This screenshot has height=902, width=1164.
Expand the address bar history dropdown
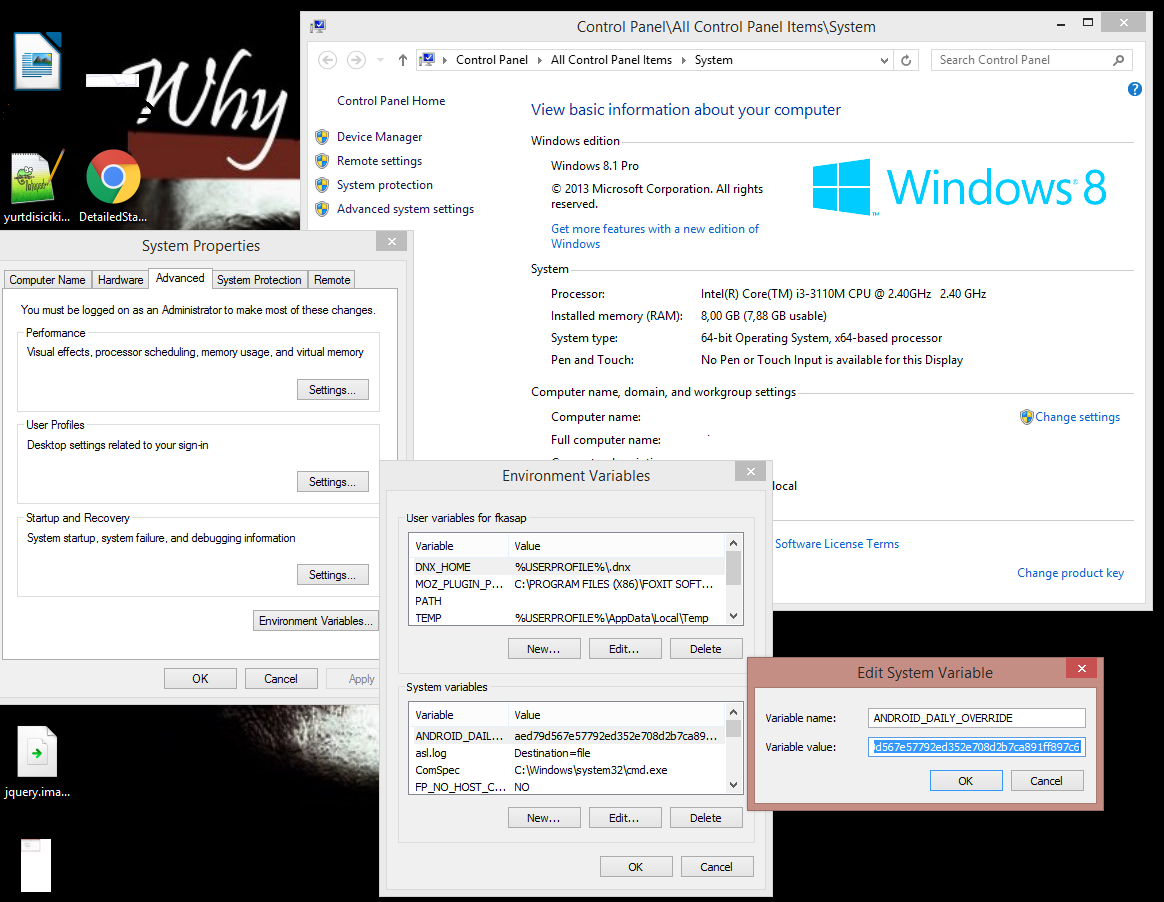tap(884, 61)
